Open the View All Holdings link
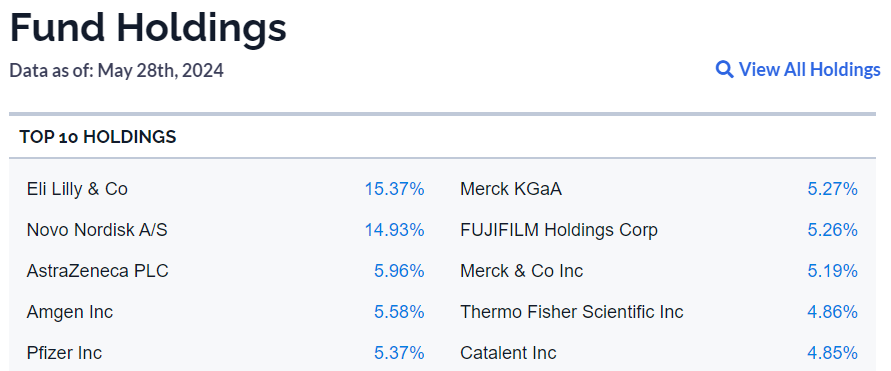This screenshot has height=371, width=891. (798, 69)
